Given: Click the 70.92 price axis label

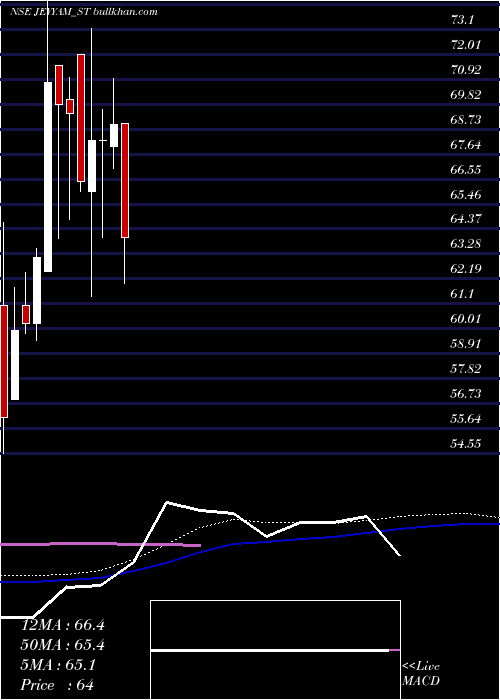Looking at the screenshot, I should [x=466, y=70].
